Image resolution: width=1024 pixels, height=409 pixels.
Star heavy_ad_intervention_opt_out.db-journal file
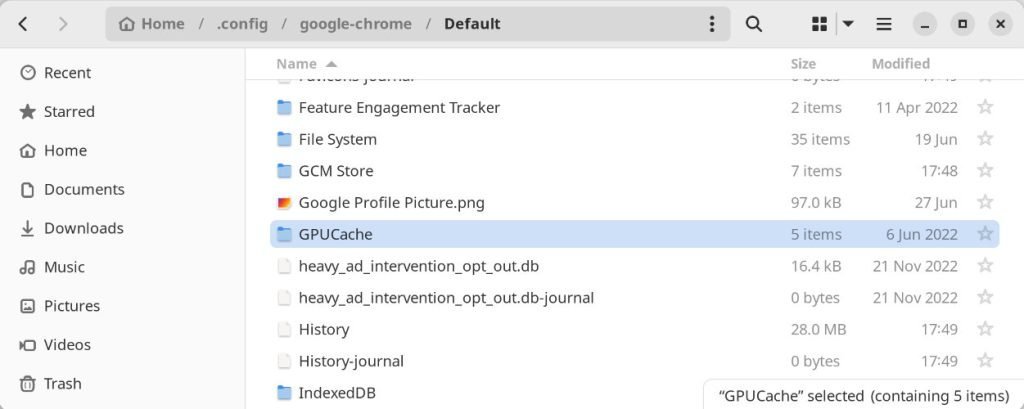pos(985,297)
